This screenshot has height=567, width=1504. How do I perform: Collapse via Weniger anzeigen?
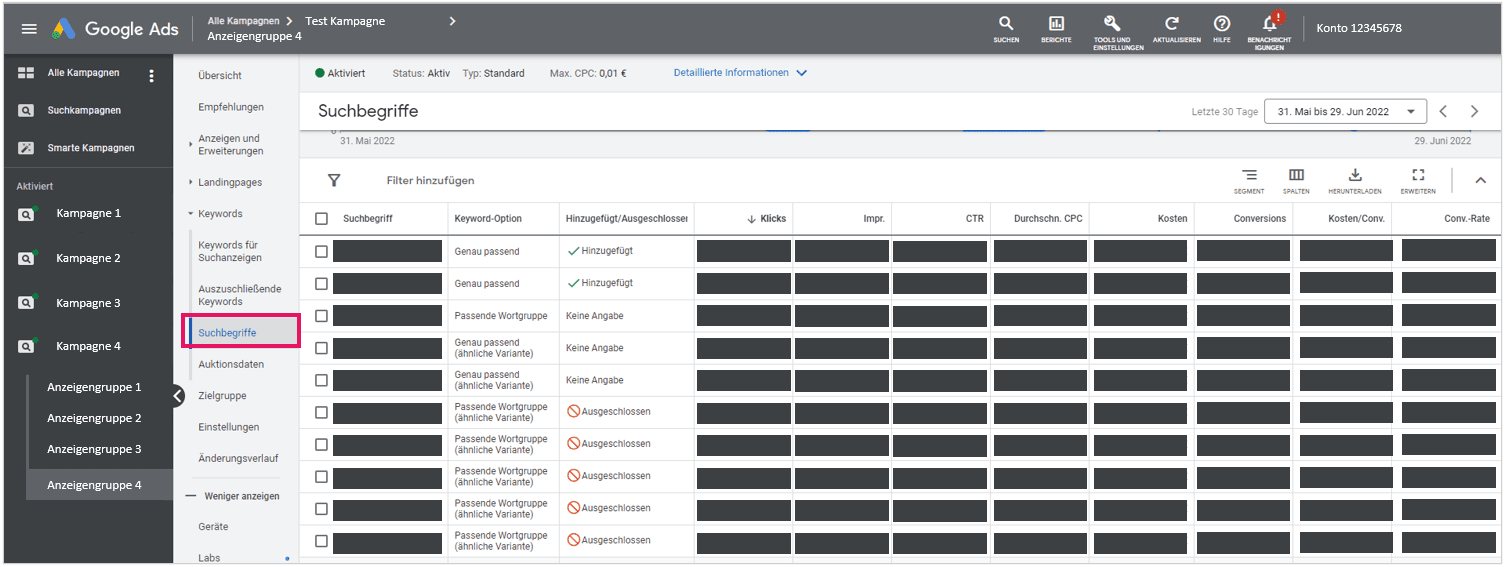click(232, 496)
